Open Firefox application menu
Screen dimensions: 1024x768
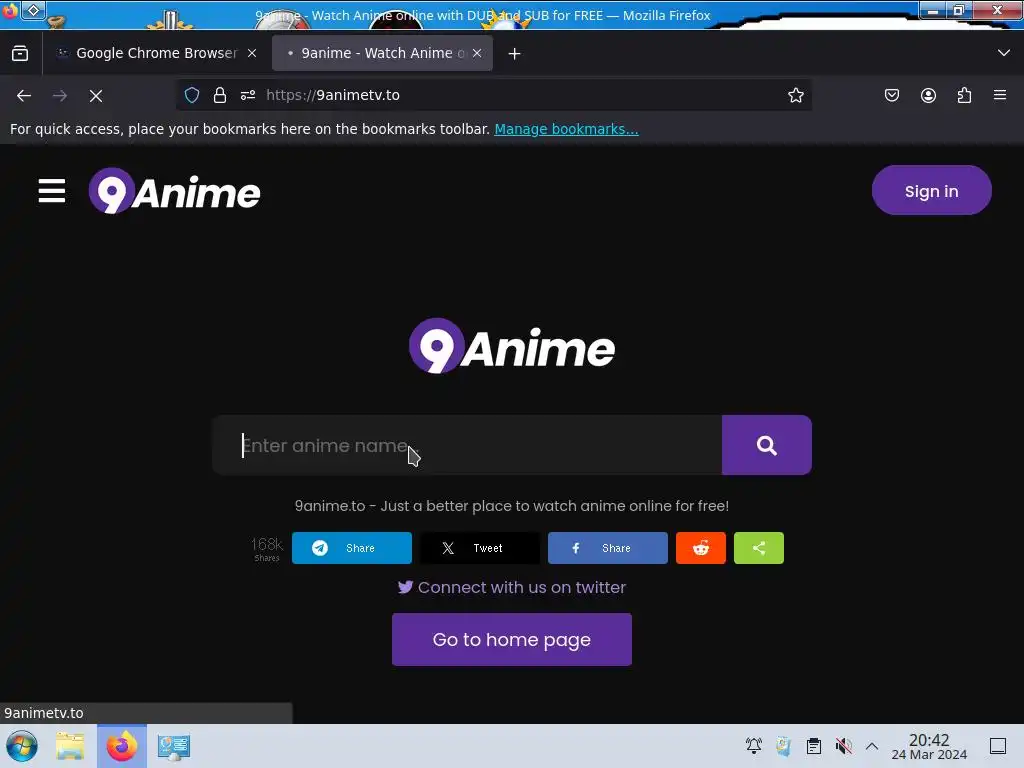pos(1000,95)
